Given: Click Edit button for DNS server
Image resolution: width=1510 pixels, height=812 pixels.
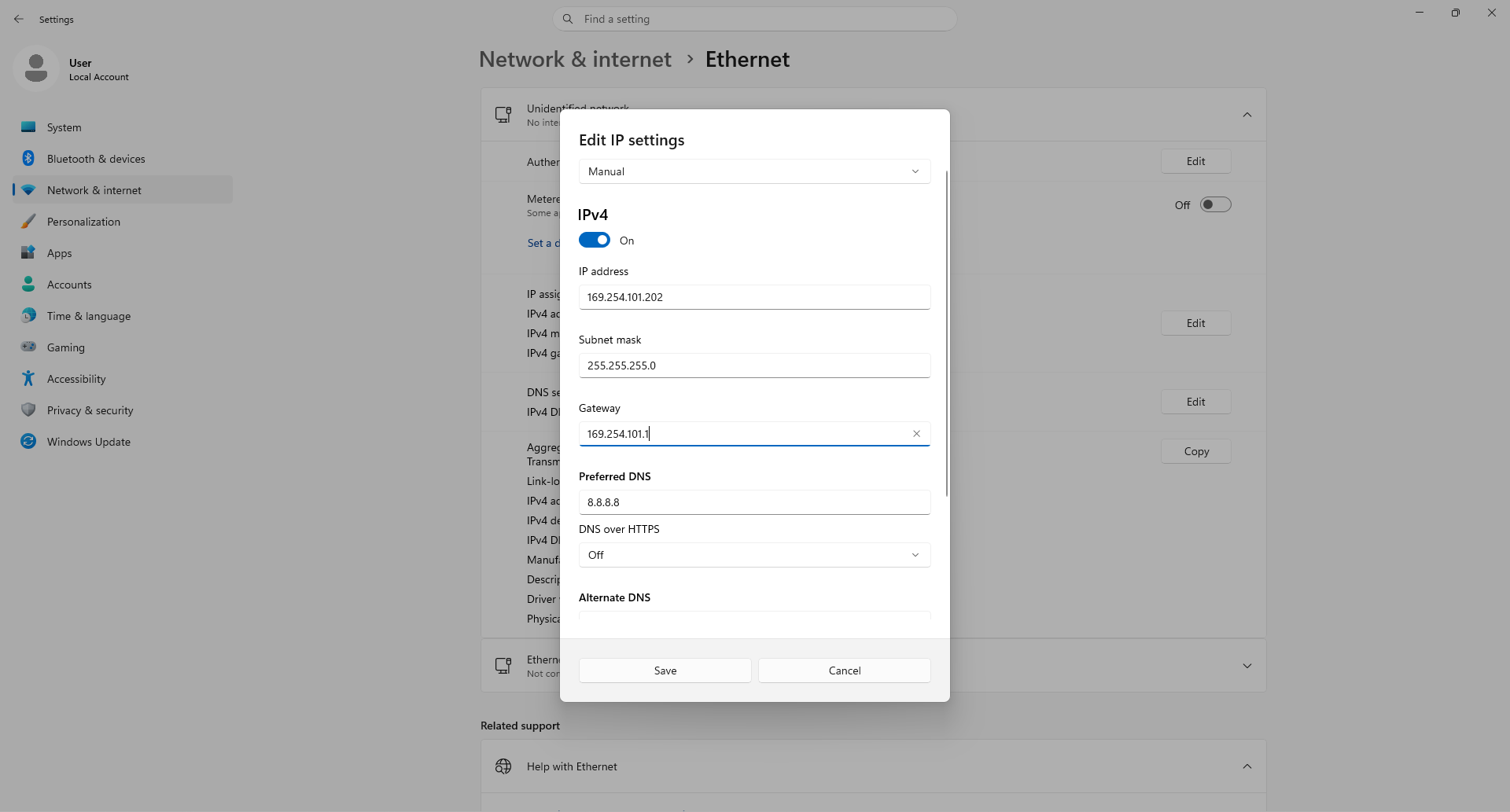Looking at the screenshot, I should coord(1195,402).
